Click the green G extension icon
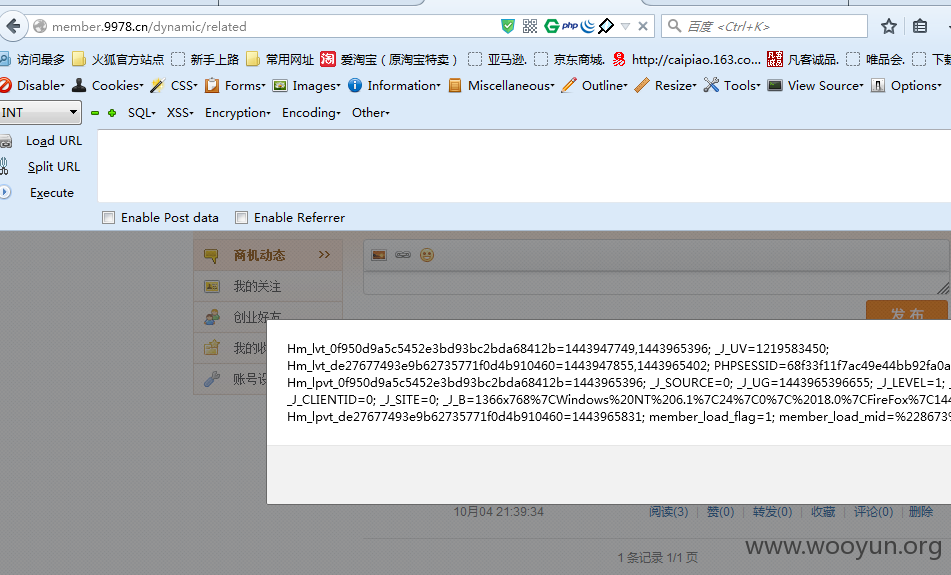This screenshot has height=575, width=951. [551, 26]
